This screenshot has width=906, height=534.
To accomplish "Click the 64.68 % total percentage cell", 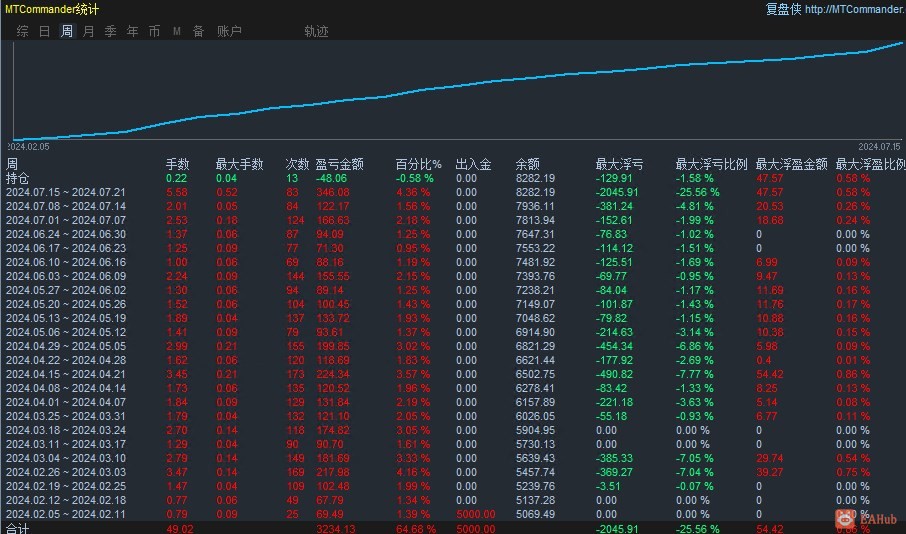I will point(416,529).
